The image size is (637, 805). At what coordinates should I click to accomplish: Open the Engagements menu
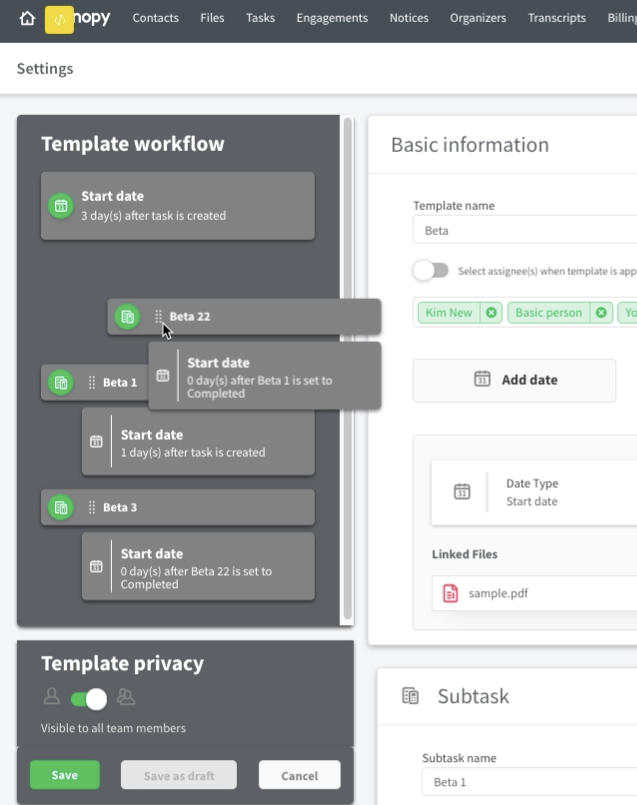pyautogui.click(x=332, y=18)
